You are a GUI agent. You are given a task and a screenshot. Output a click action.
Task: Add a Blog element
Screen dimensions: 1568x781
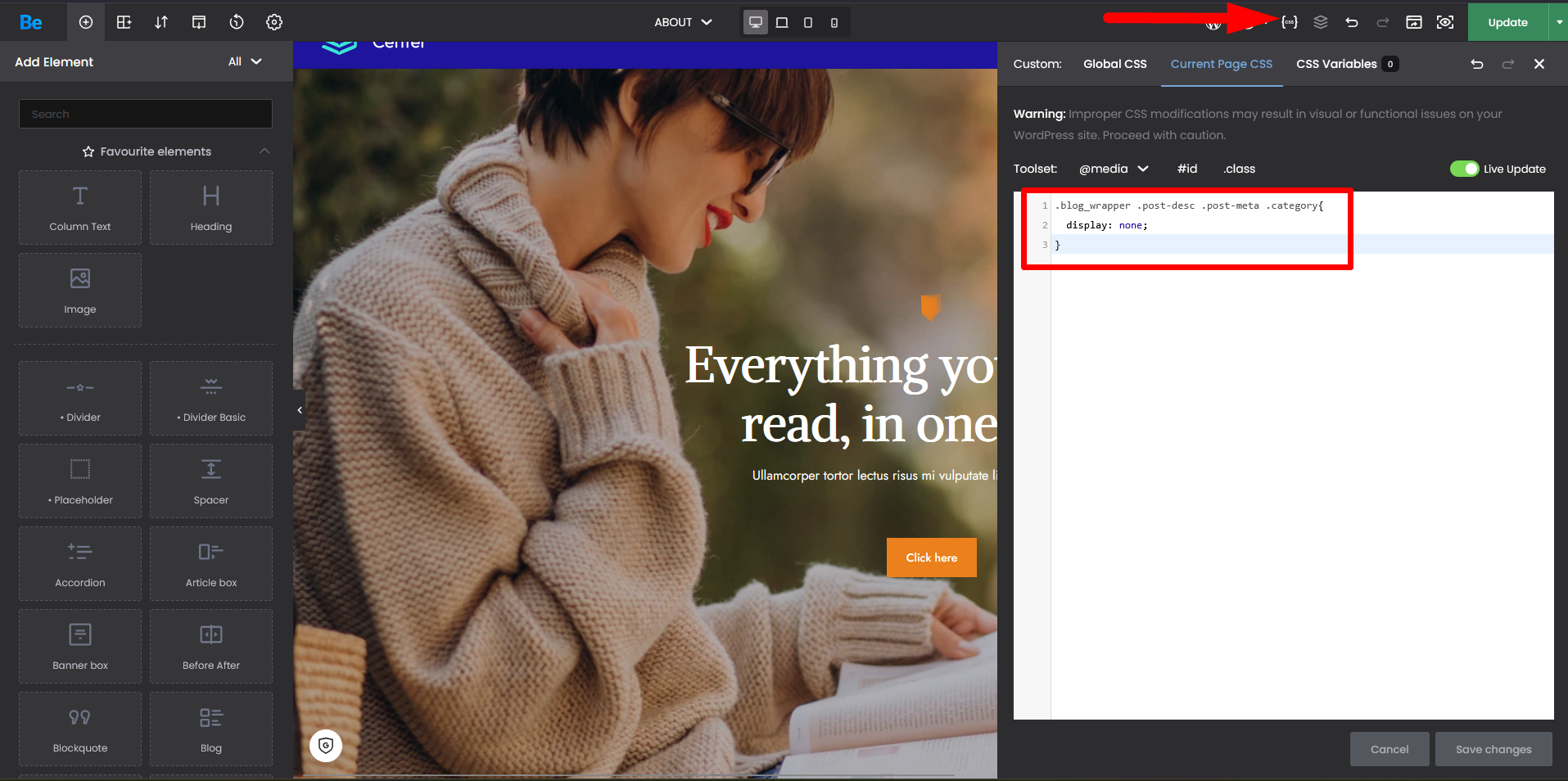click(211, 729)
